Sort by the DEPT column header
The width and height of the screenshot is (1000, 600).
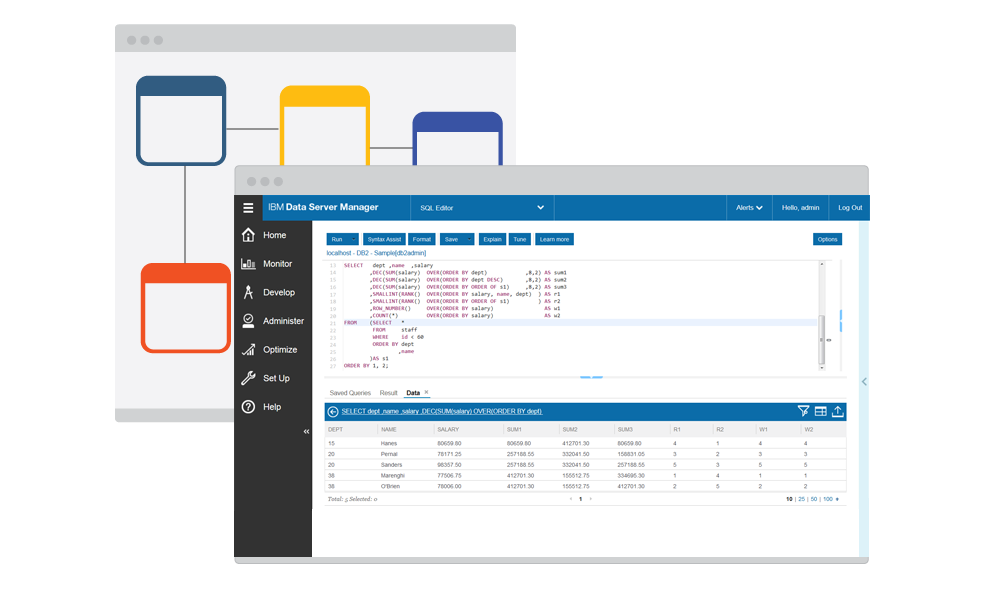pos(335,430)
